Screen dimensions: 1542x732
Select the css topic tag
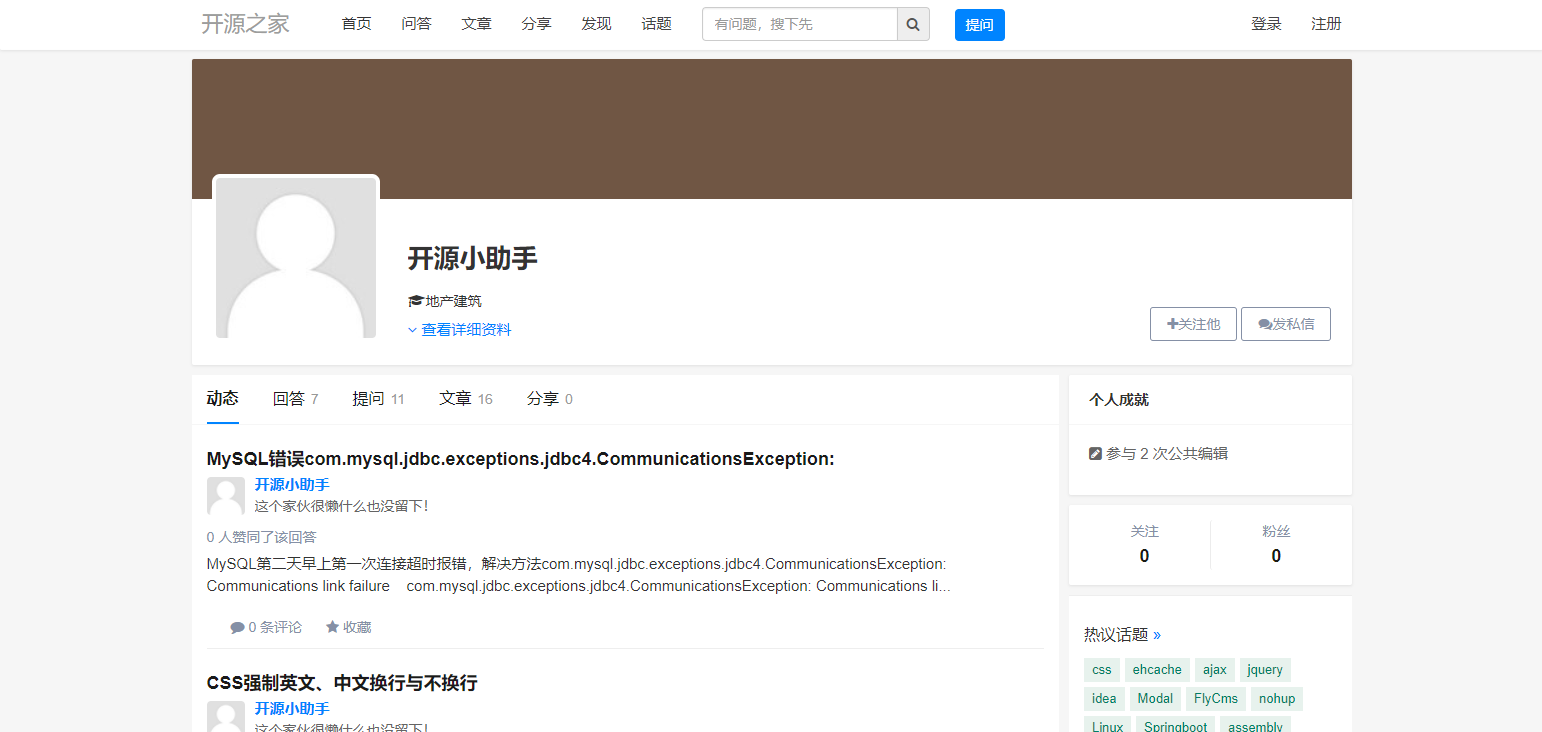tap(1102, 670)
